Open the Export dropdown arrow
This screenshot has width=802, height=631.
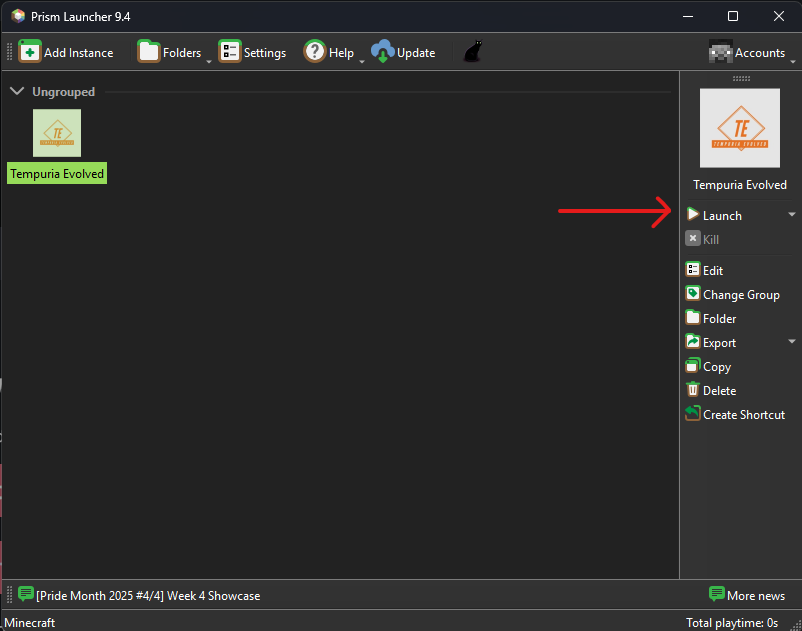pyautogui.click(x=792, y=341)
